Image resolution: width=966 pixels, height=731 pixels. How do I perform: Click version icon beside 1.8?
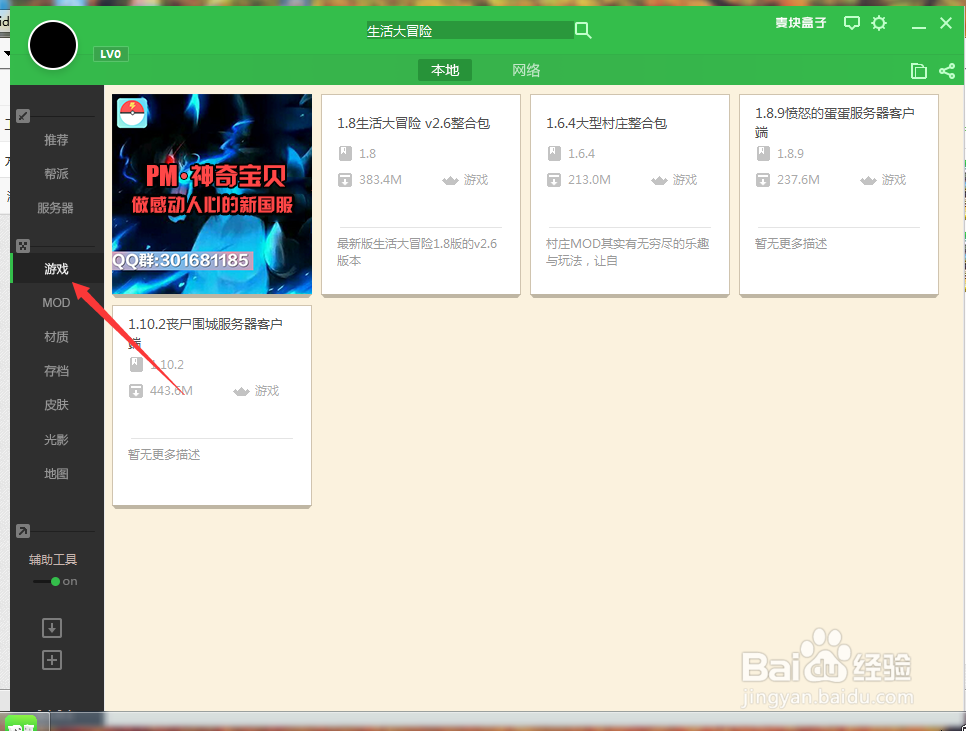[x=345, y=153]
